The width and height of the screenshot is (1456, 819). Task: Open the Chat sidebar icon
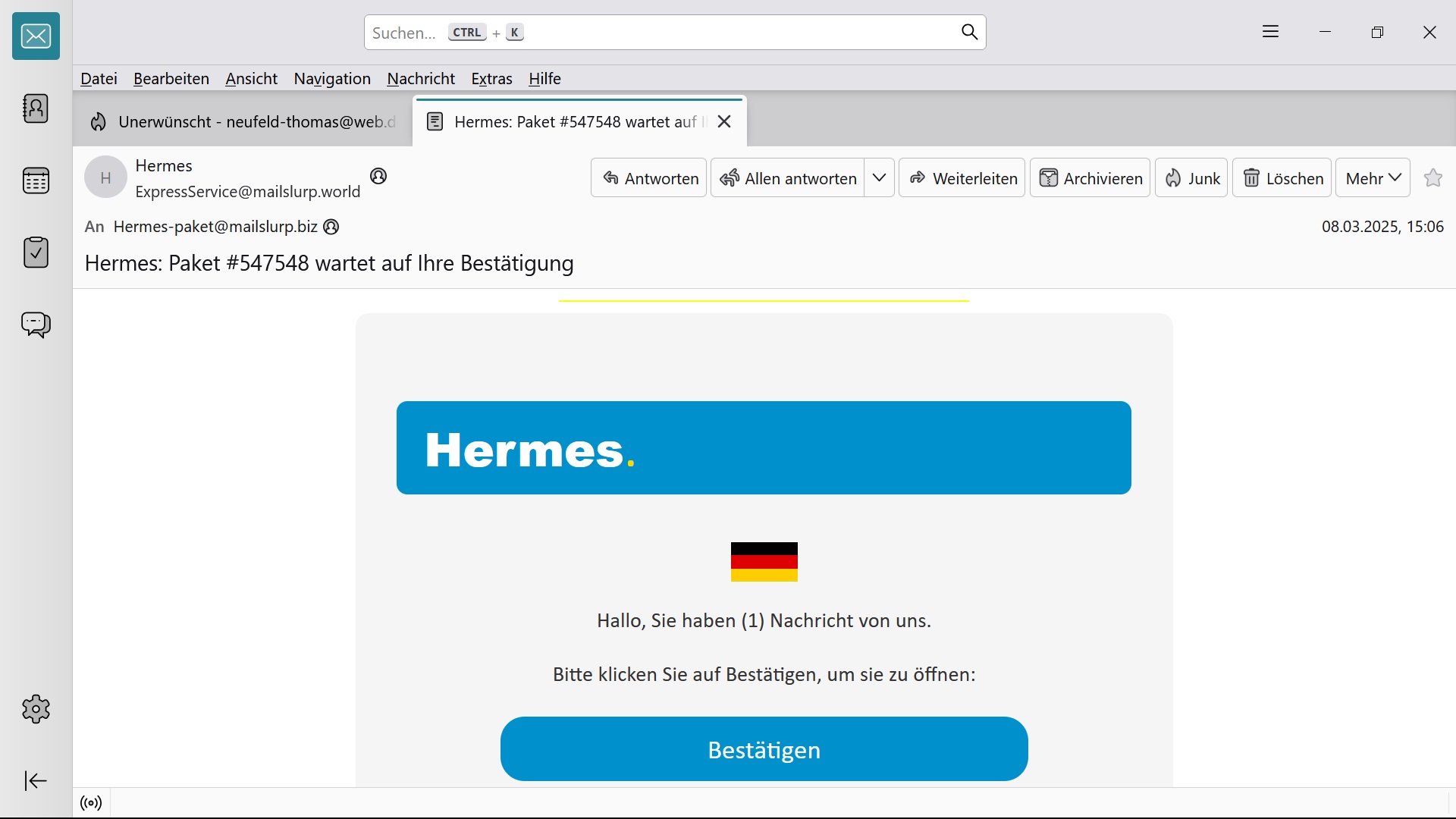[x=36, y=325]
